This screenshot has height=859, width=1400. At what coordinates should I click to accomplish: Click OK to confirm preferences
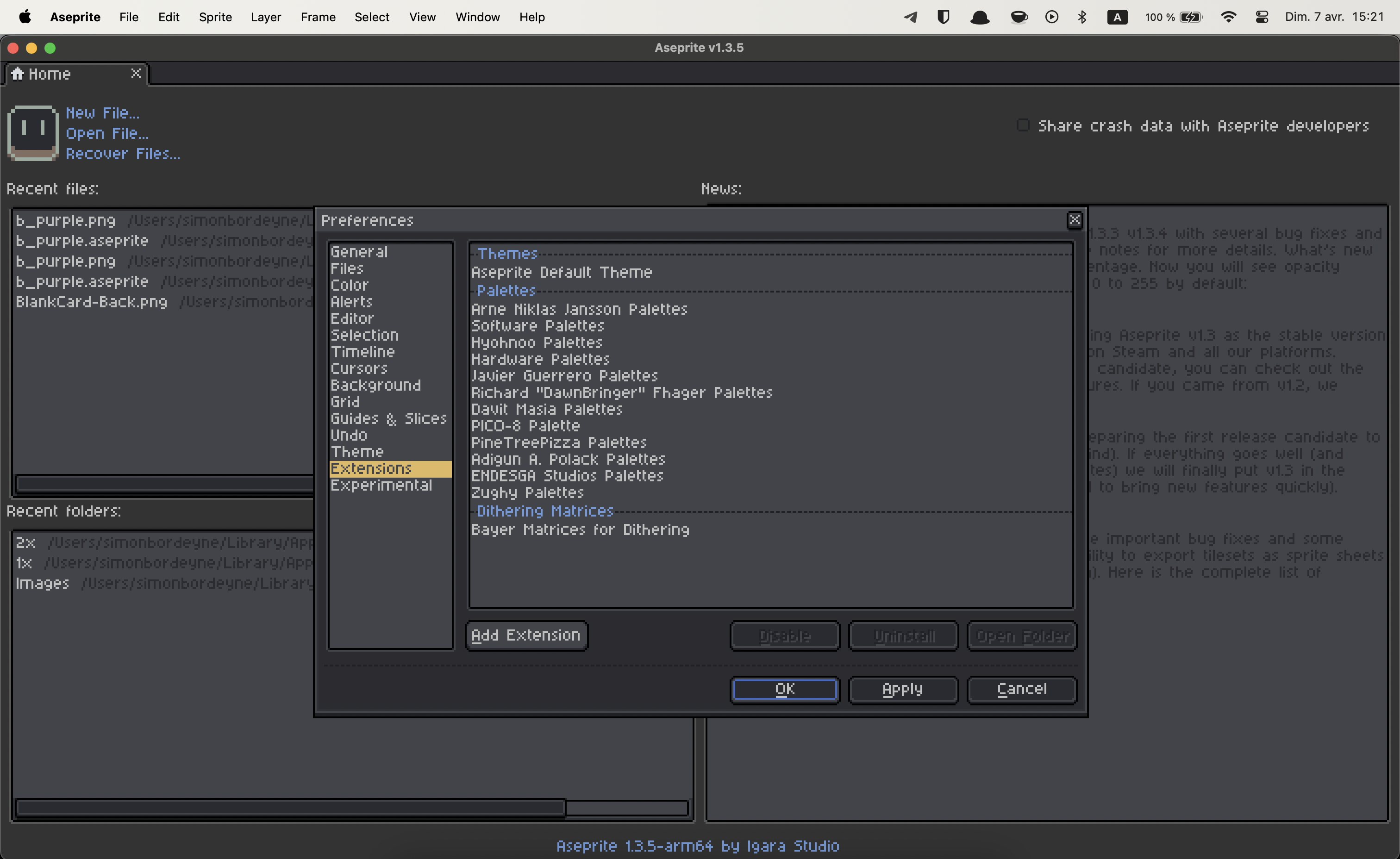[x=784, y=689]
